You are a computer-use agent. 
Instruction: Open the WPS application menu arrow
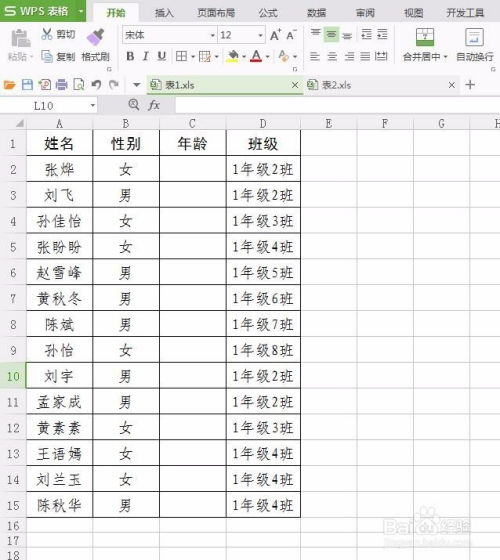click(x=81, y=11)
